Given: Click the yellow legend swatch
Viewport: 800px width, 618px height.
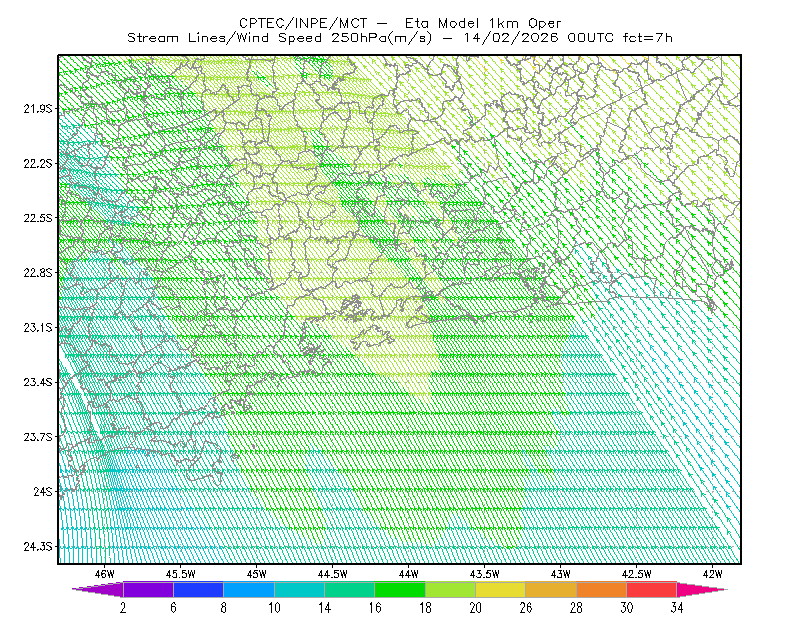Looking at the screenshot, I should (x=501, y=589).
